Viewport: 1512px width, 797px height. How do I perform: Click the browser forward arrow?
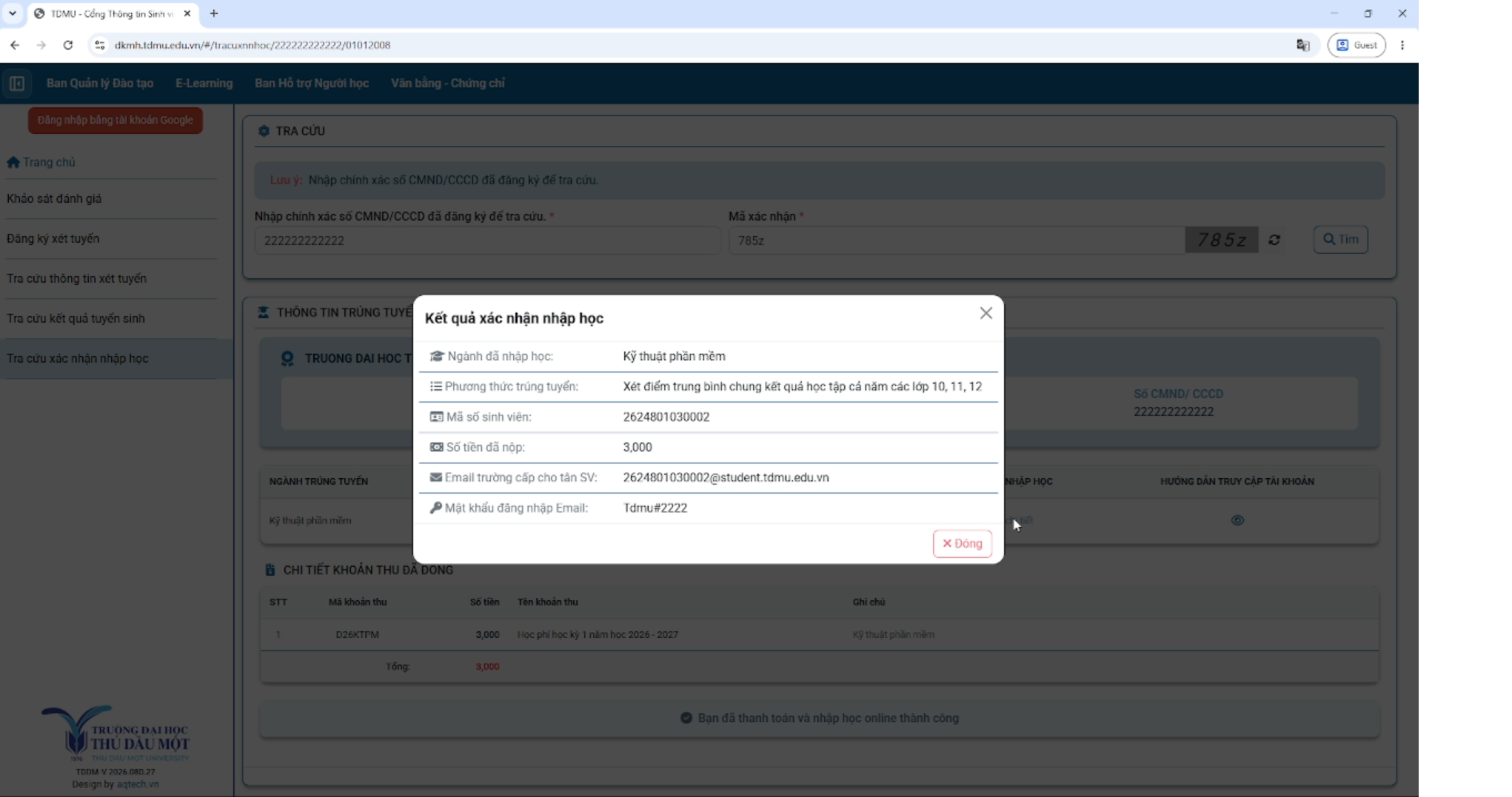click(x=41, y=45)
